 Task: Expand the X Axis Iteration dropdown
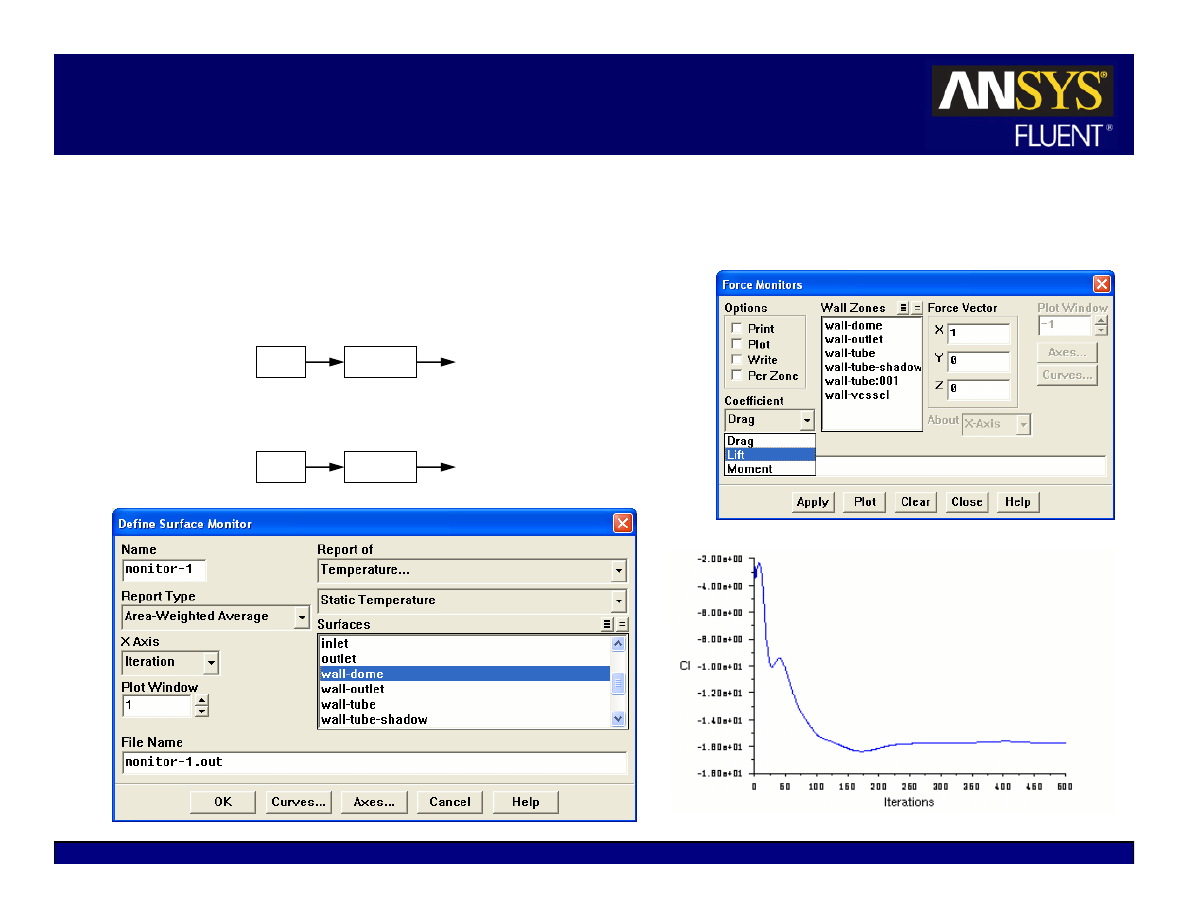210,662
